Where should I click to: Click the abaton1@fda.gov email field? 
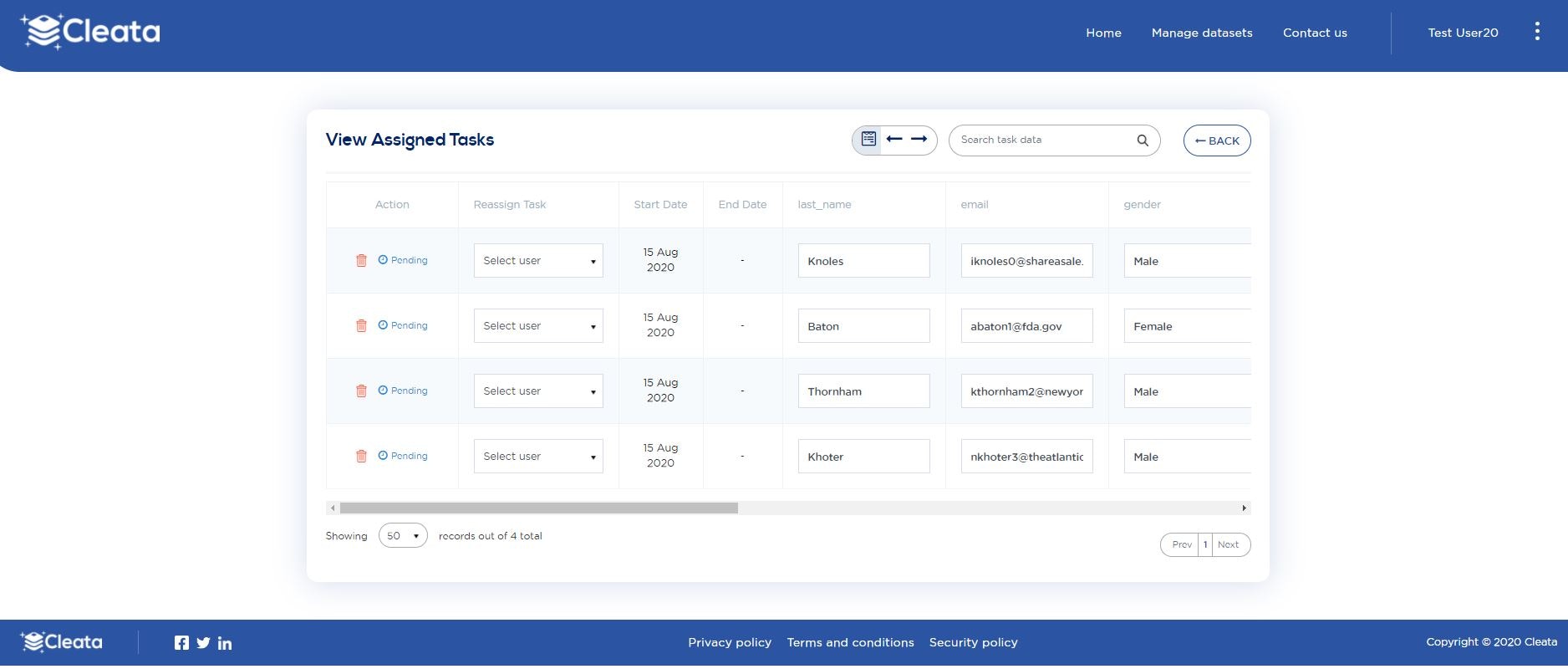[1027, 326]
